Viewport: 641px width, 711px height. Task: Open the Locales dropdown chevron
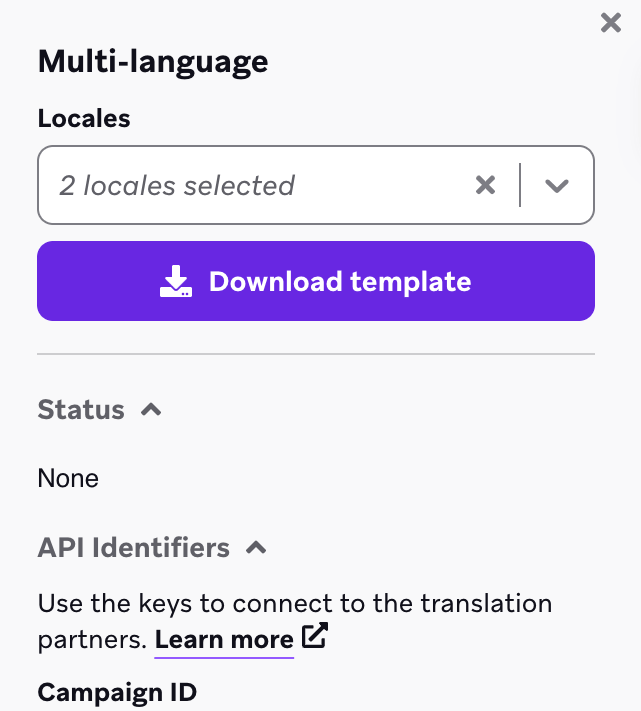[557, 185]
